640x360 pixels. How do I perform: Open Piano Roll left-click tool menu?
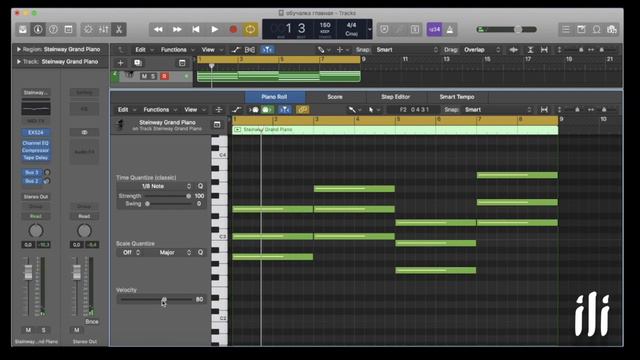click(354, 110)
